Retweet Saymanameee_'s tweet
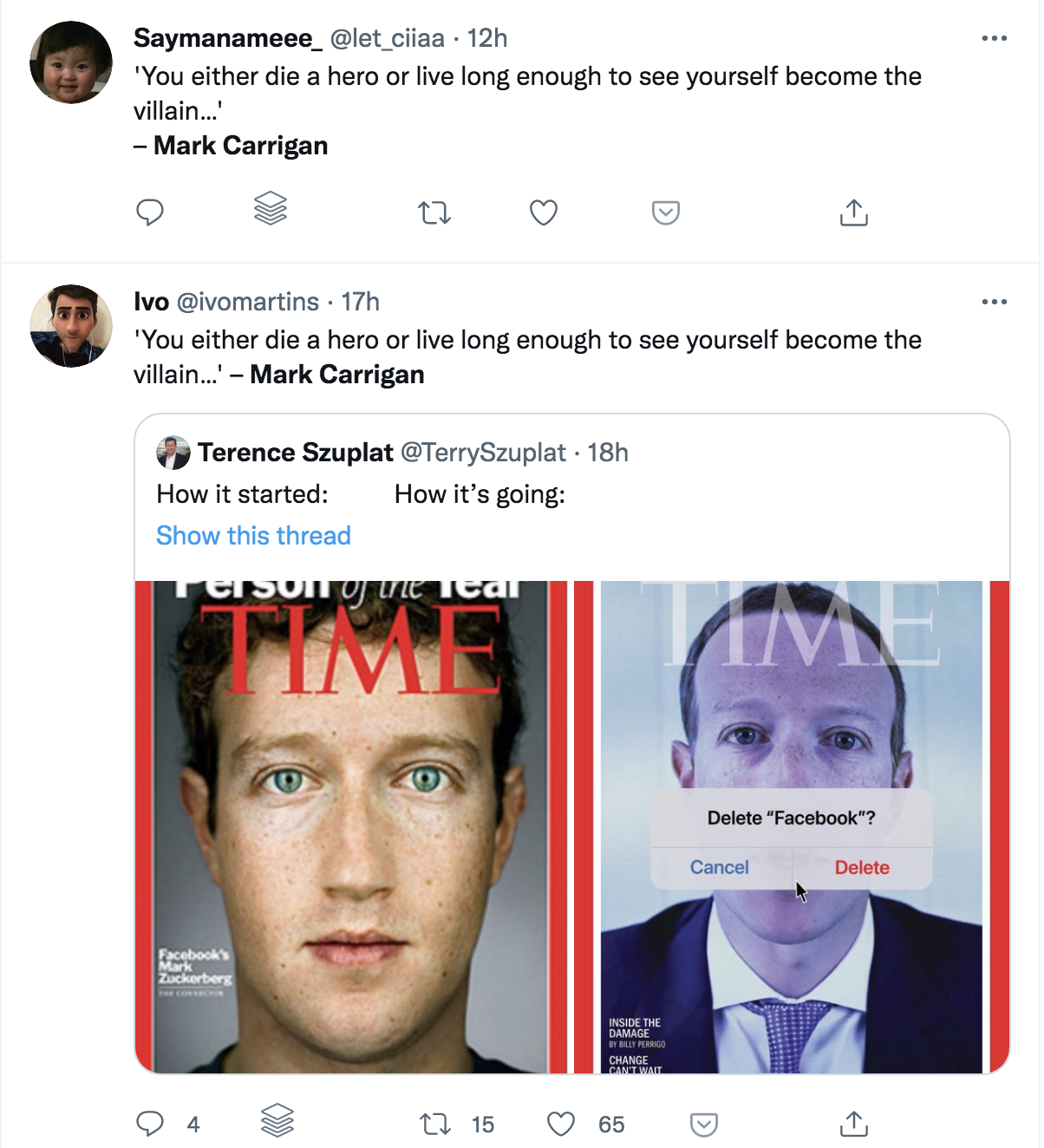This screenshot has width=1044, height=1148. pyautogui.click(x=434, y=212)
